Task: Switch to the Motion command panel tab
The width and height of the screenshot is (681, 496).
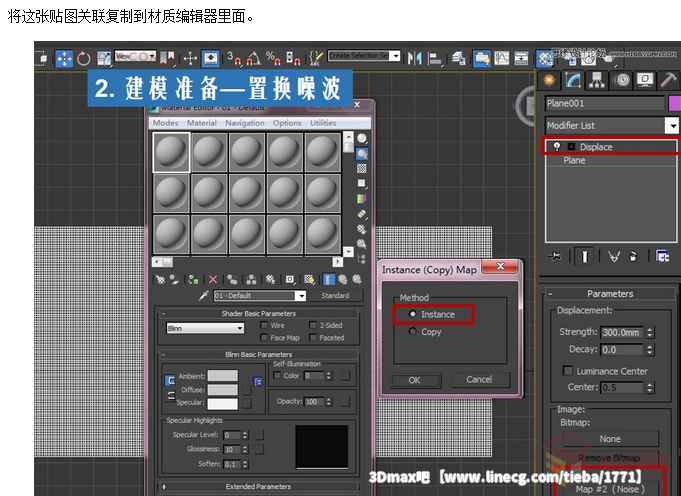Action: 621,80
